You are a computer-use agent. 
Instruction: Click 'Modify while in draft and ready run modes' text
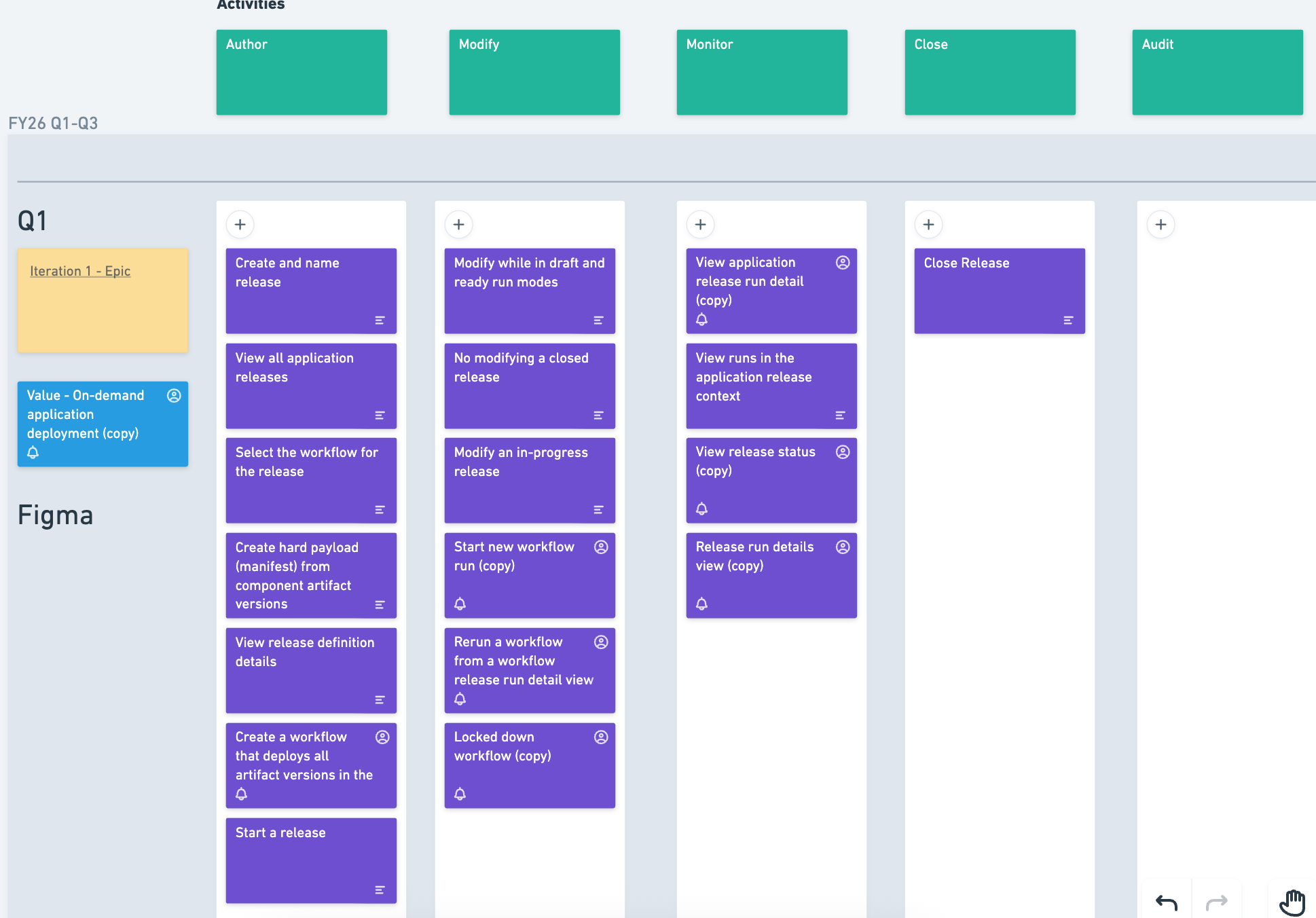click(x=529, y=272)
